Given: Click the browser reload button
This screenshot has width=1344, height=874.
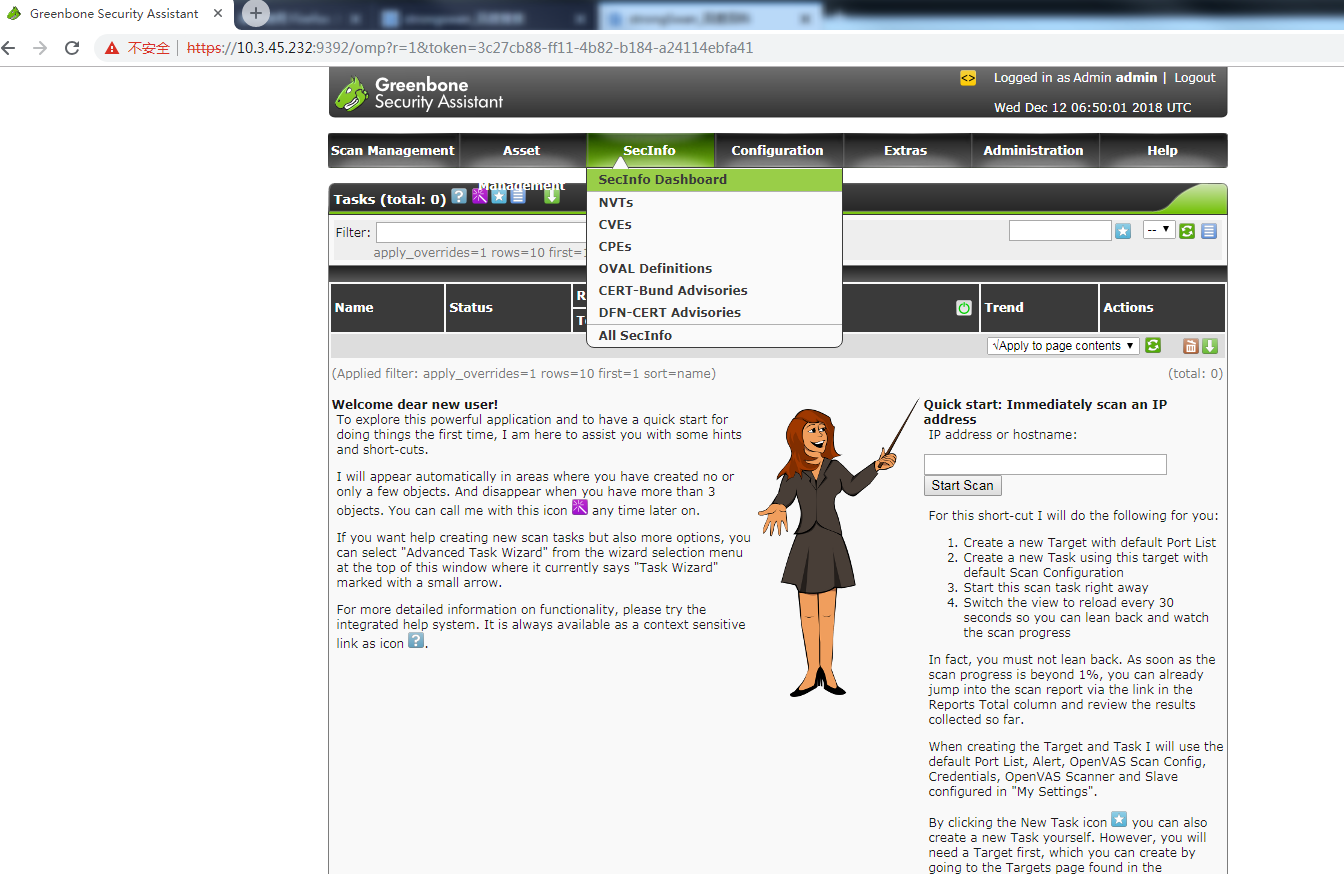Looking at the screenshot, I should (x=72, y=47).
